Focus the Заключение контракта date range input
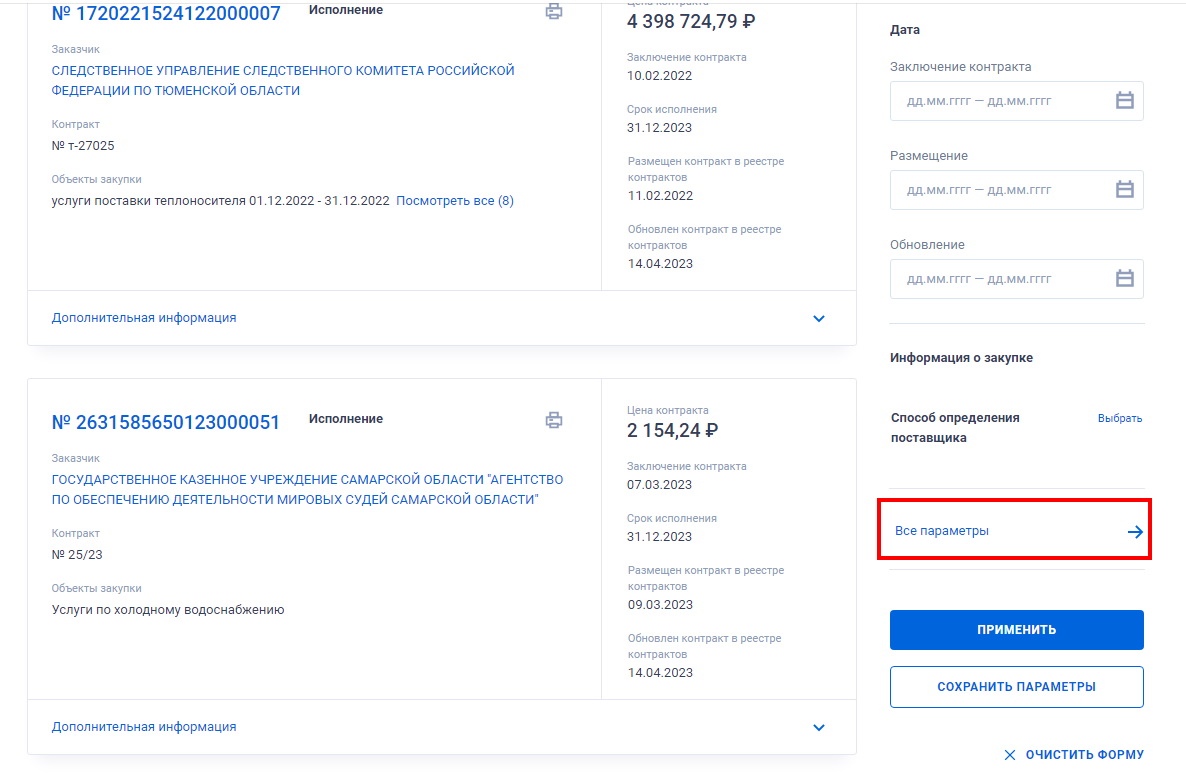This screenshot has height=777, width=1186. pos(1017,101)
